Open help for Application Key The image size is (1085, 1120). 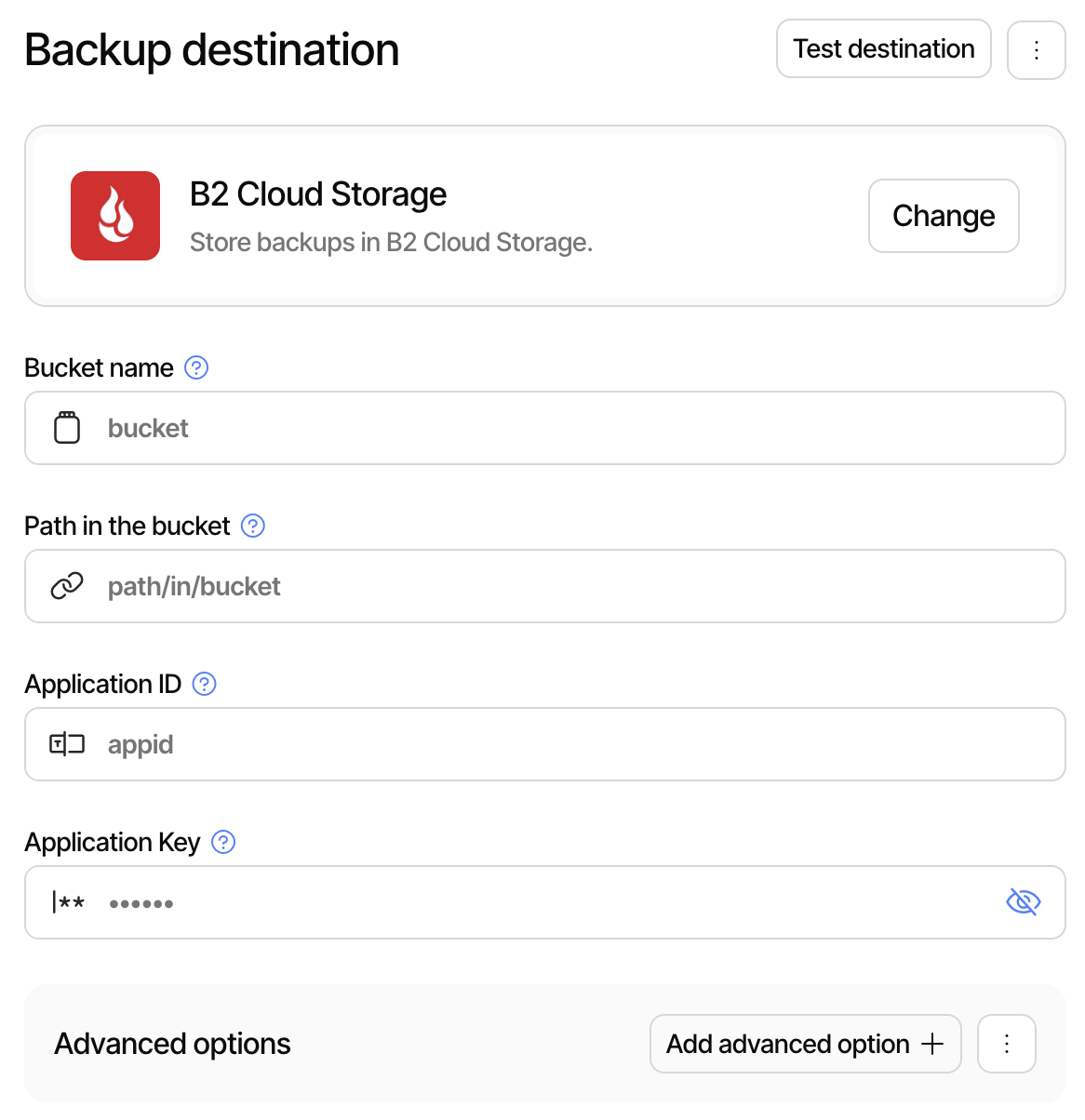(x=223, y=842)
